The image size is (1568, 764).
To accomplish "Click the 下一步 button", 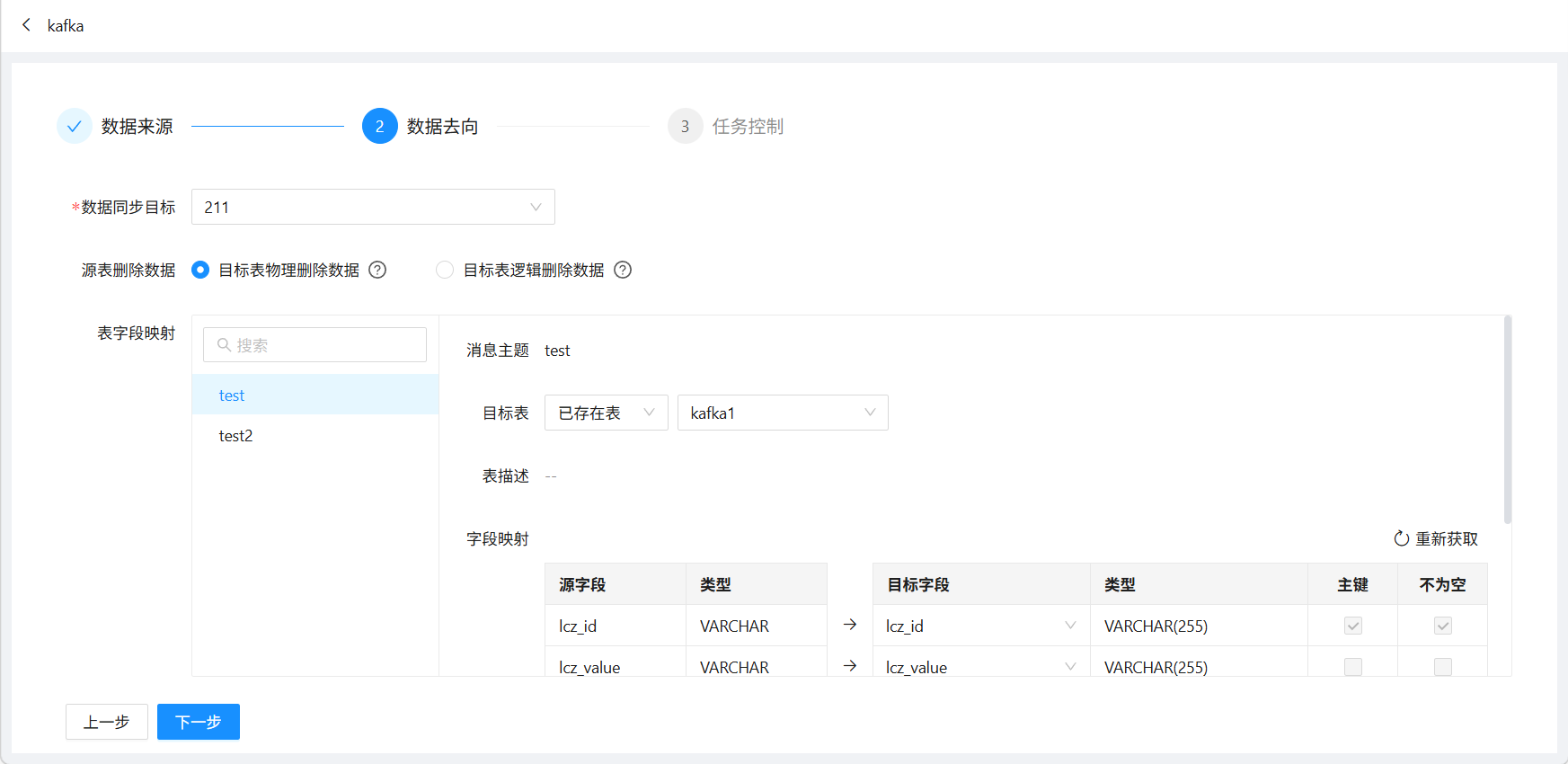I will point(198,722).
